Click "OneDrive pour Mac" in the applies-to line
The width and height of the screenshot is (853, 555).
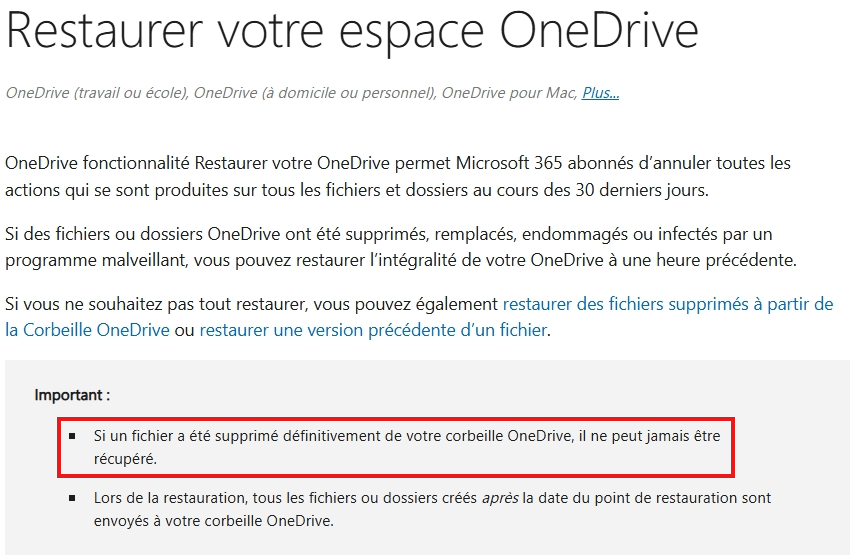(508, 93)
